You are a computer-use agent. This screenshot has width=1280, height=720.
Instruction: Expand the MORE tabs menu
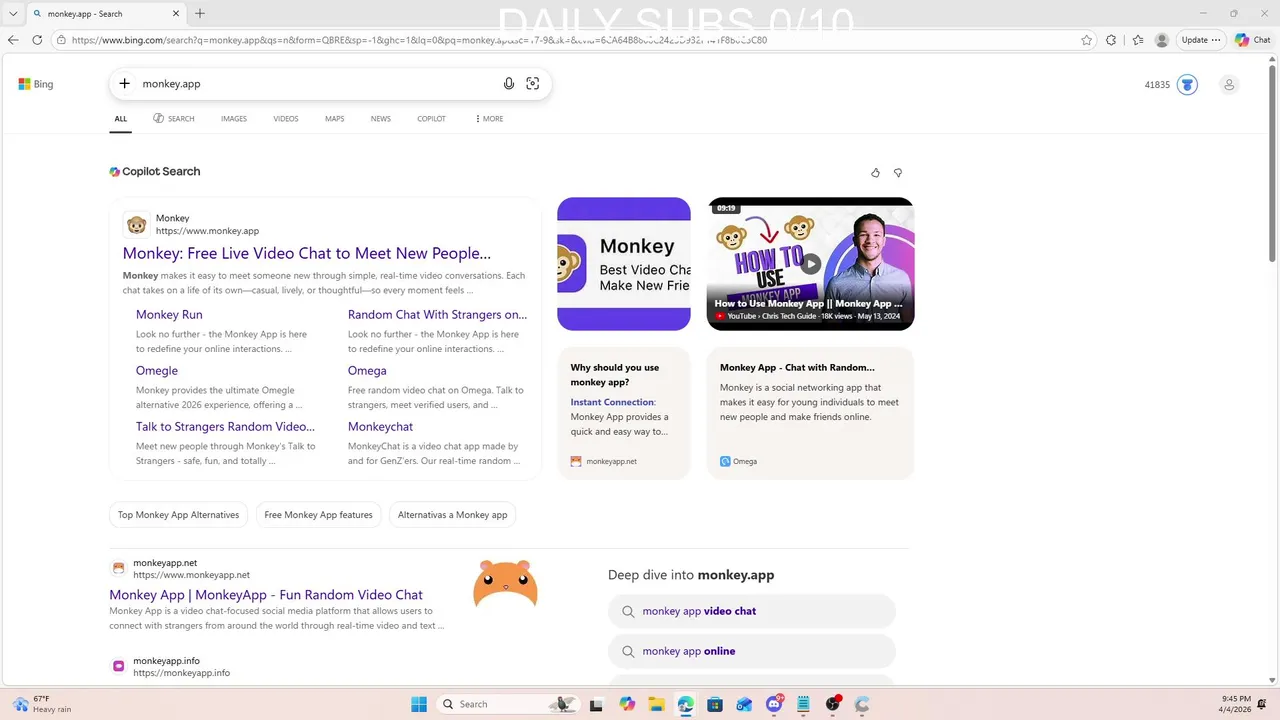point(489,119)
